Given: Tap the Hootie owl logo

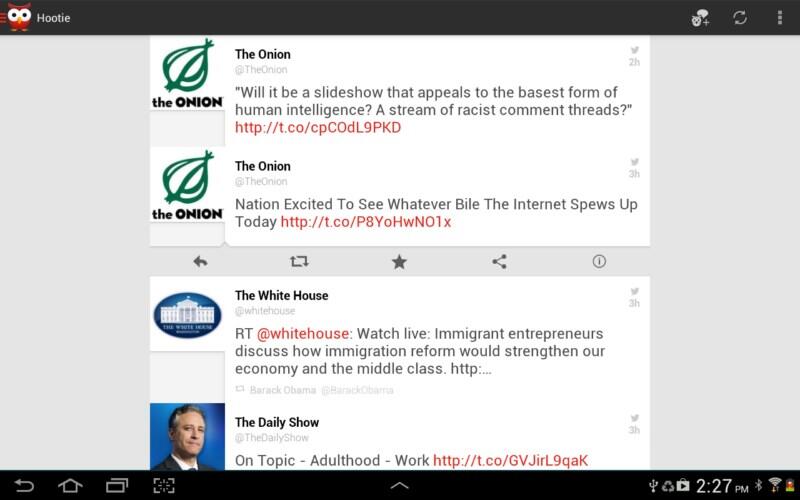Looking at the screenshot, I should click(x=19, y=17).
